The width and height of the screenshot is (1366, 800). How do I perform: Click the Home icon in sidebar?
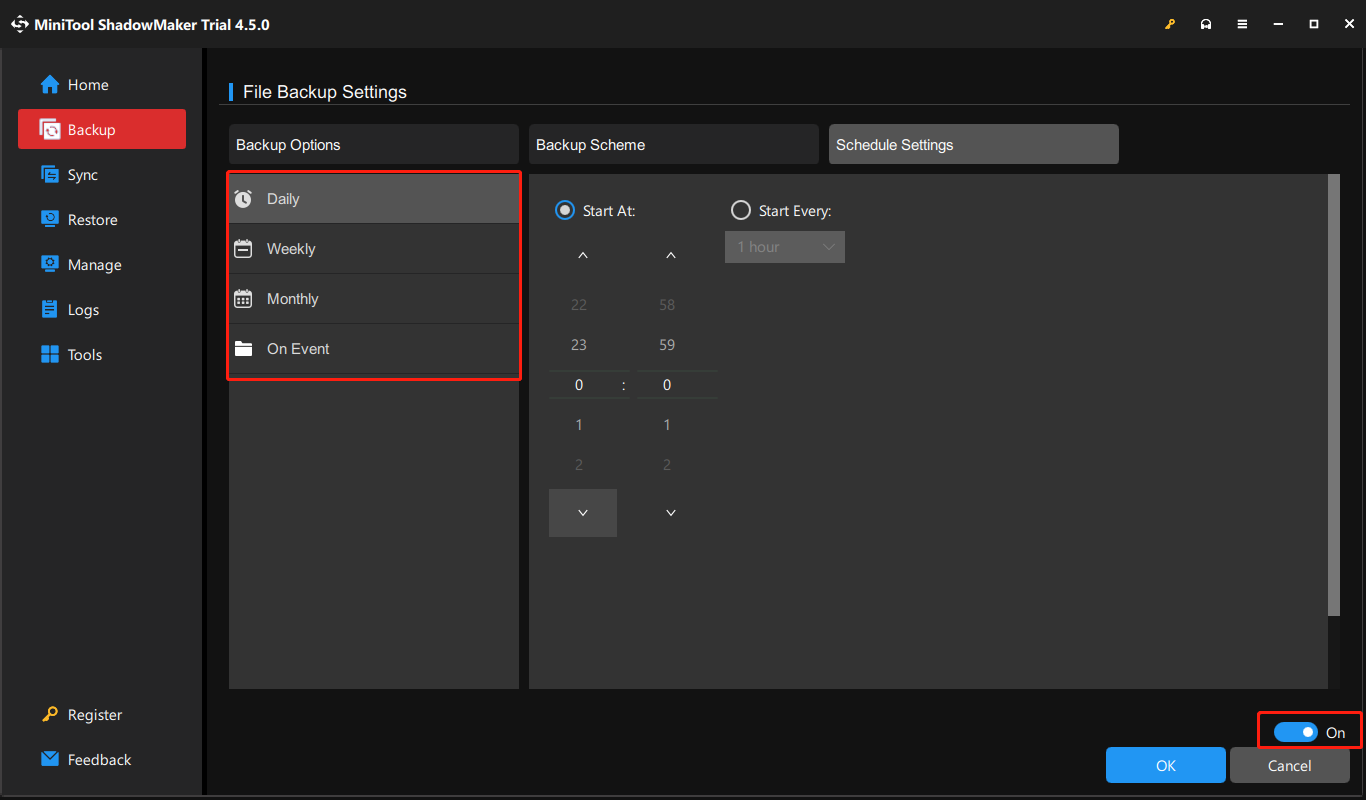coord(50,85)
